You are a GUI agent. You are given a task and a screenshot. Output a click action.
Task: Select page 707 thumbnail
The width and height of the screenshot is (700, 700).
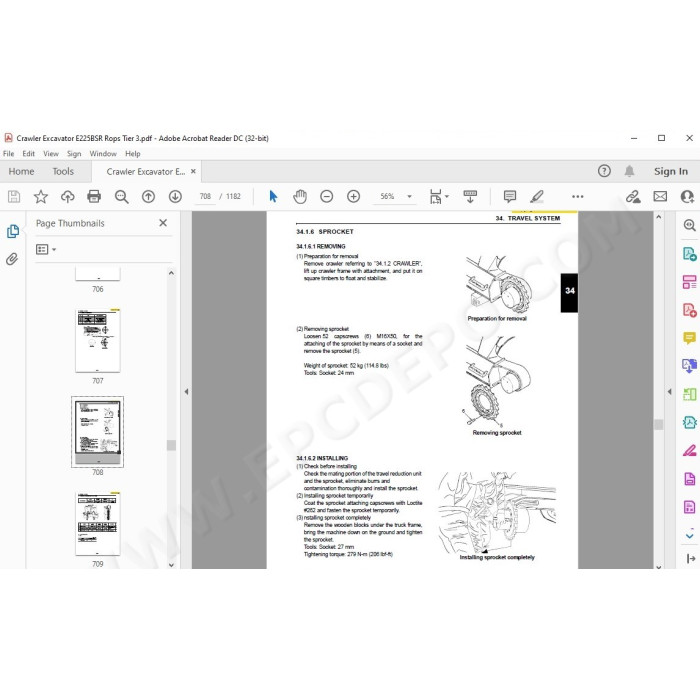tap(98, 342)
